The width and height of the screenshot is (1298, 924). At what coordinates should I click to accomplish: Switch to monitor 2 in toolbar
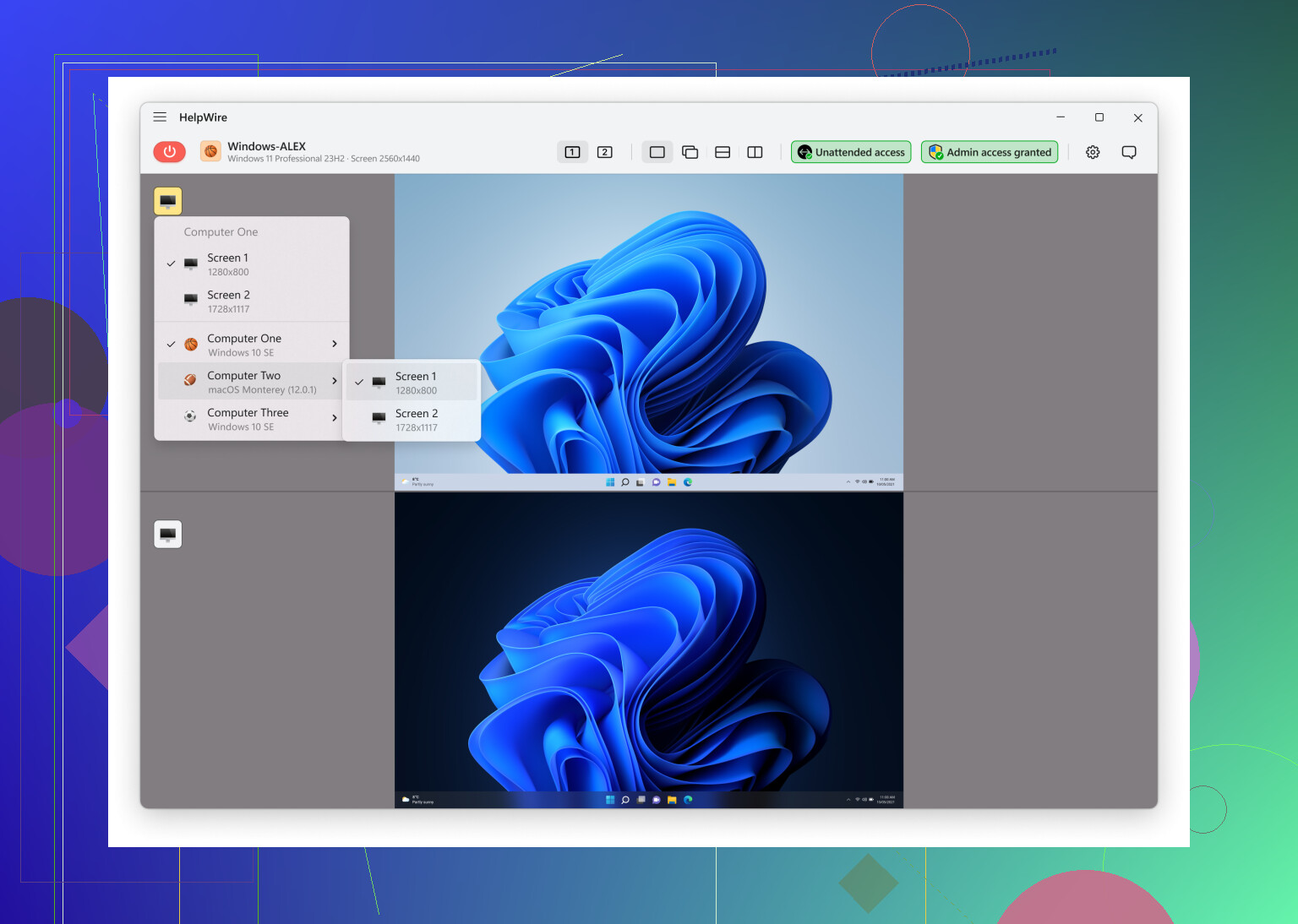point(604,152)
